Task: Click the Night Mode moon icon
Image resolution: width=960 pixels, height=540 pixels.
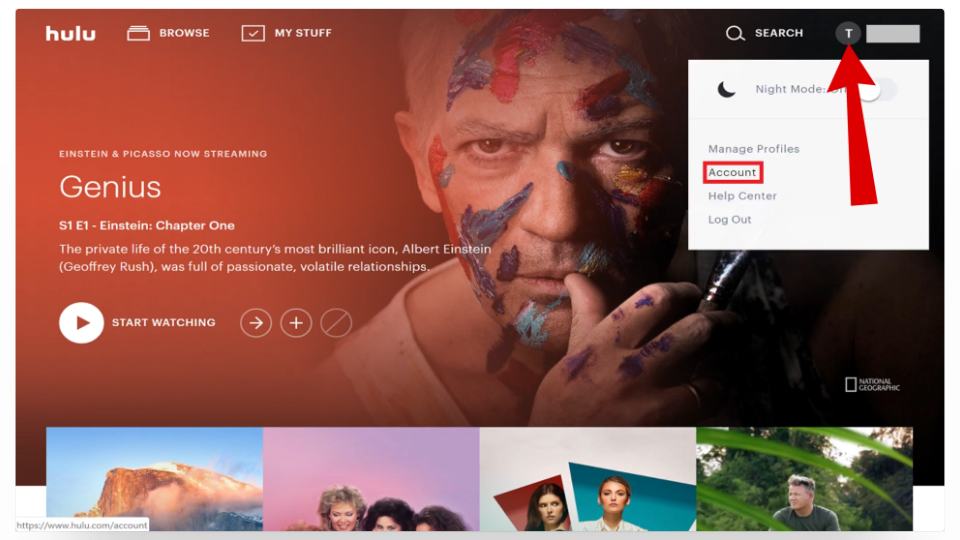Action: (x=726, y=89)
